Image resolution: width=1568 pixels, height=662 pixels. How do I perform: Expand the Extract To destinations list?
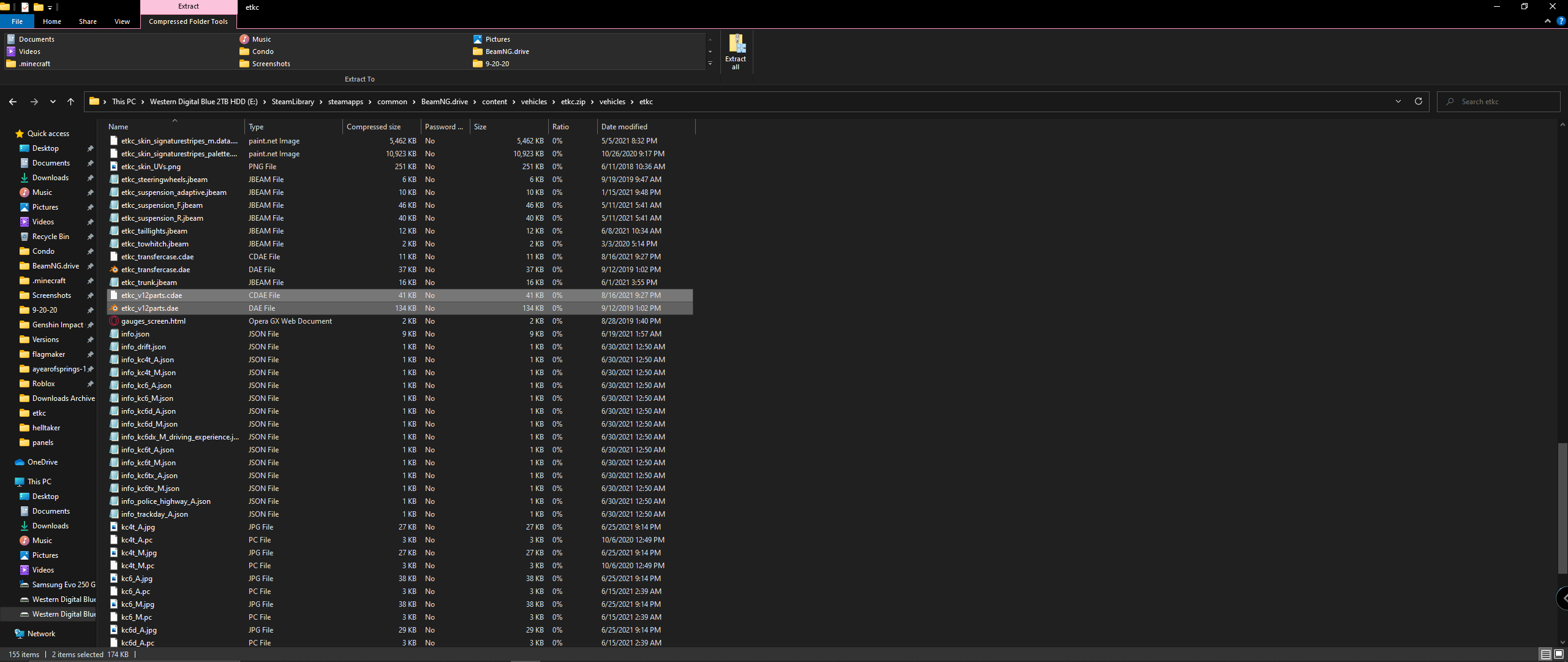pos(710,64)
